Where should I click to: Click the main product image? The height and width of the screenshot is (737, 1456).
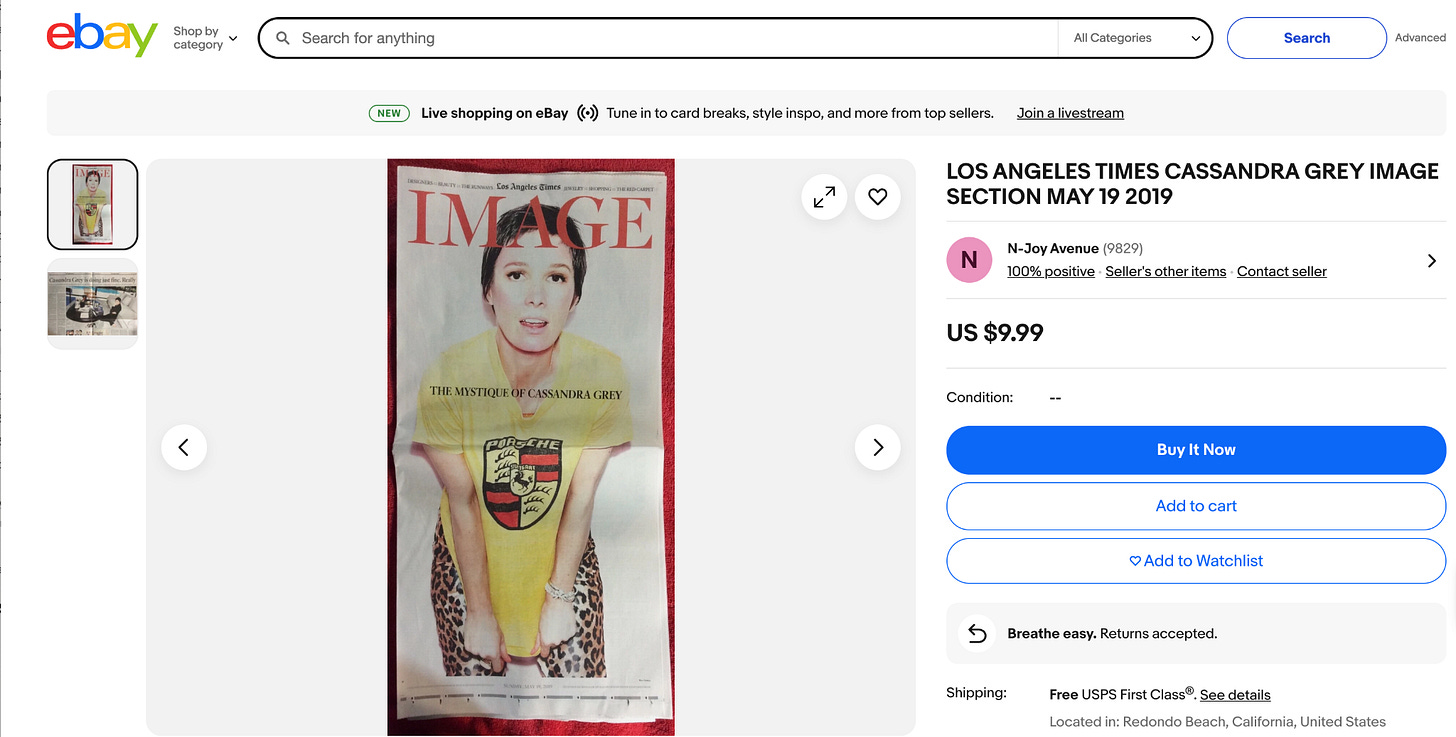531,447
